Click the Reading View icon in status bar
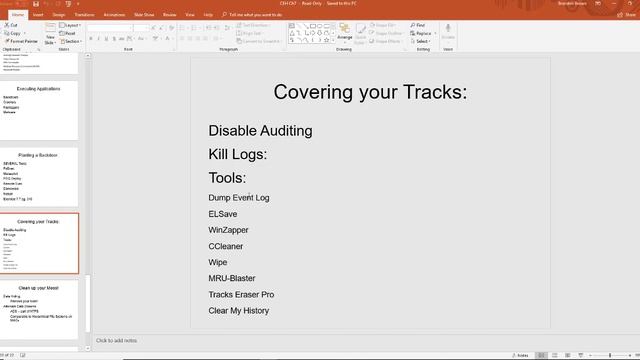640x360 pixels. 567,355
